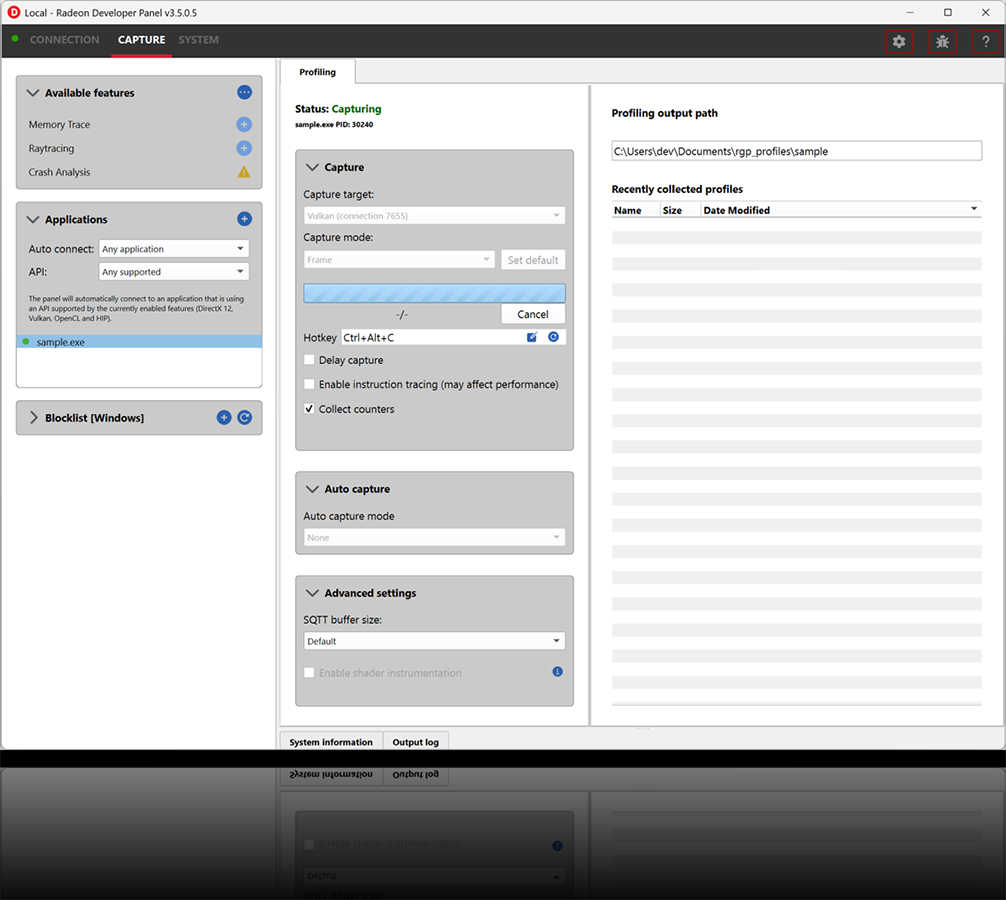Enable instruction tracing checkbox
1006x900 pixels.
click(309, 384)
